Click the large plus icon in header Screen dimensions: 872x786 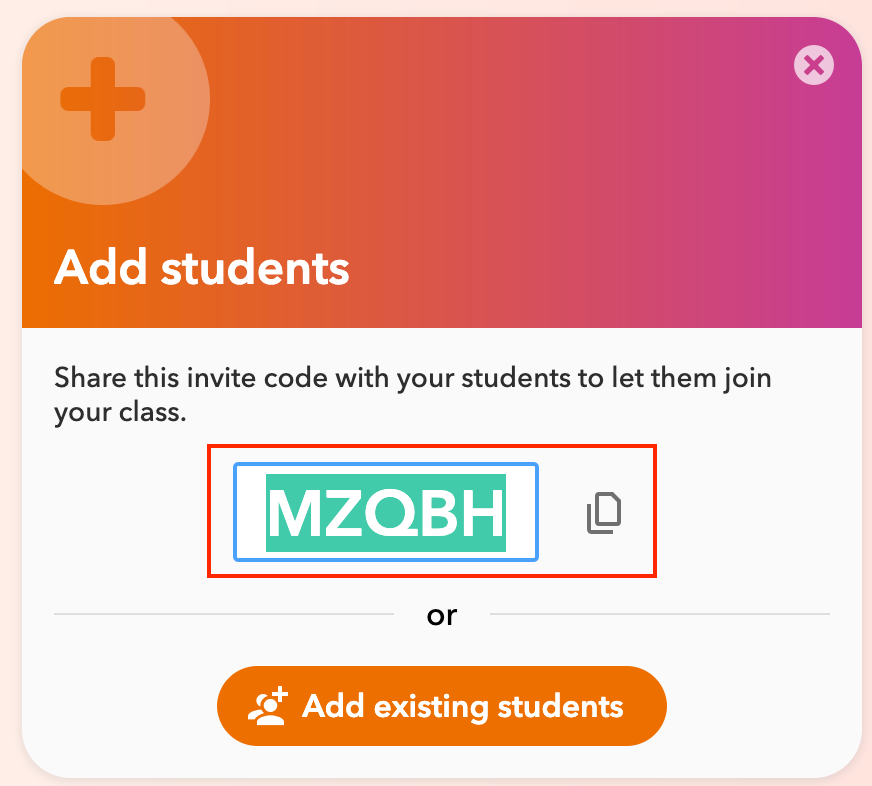point(103,99)
